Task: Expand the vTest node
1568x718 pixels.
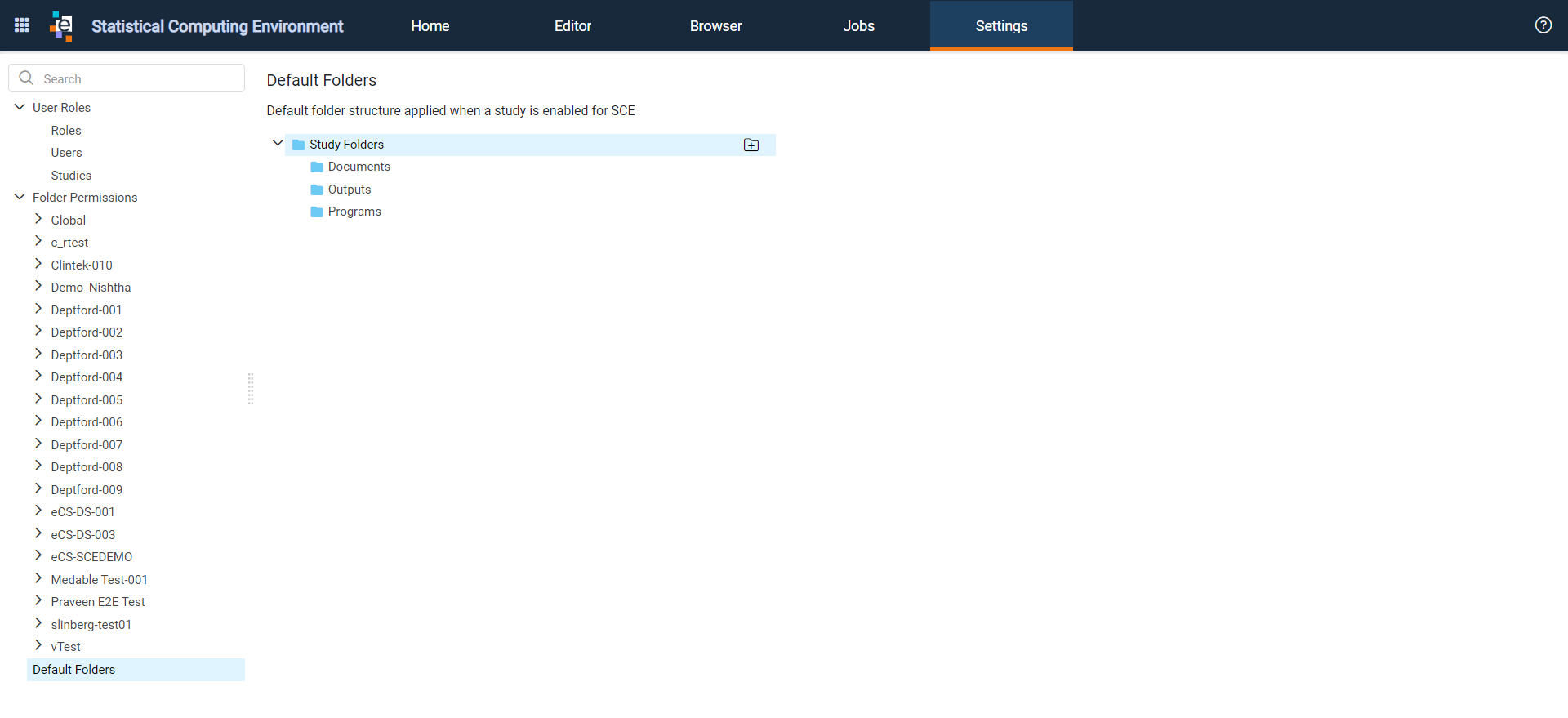Action: coord(38,645)
